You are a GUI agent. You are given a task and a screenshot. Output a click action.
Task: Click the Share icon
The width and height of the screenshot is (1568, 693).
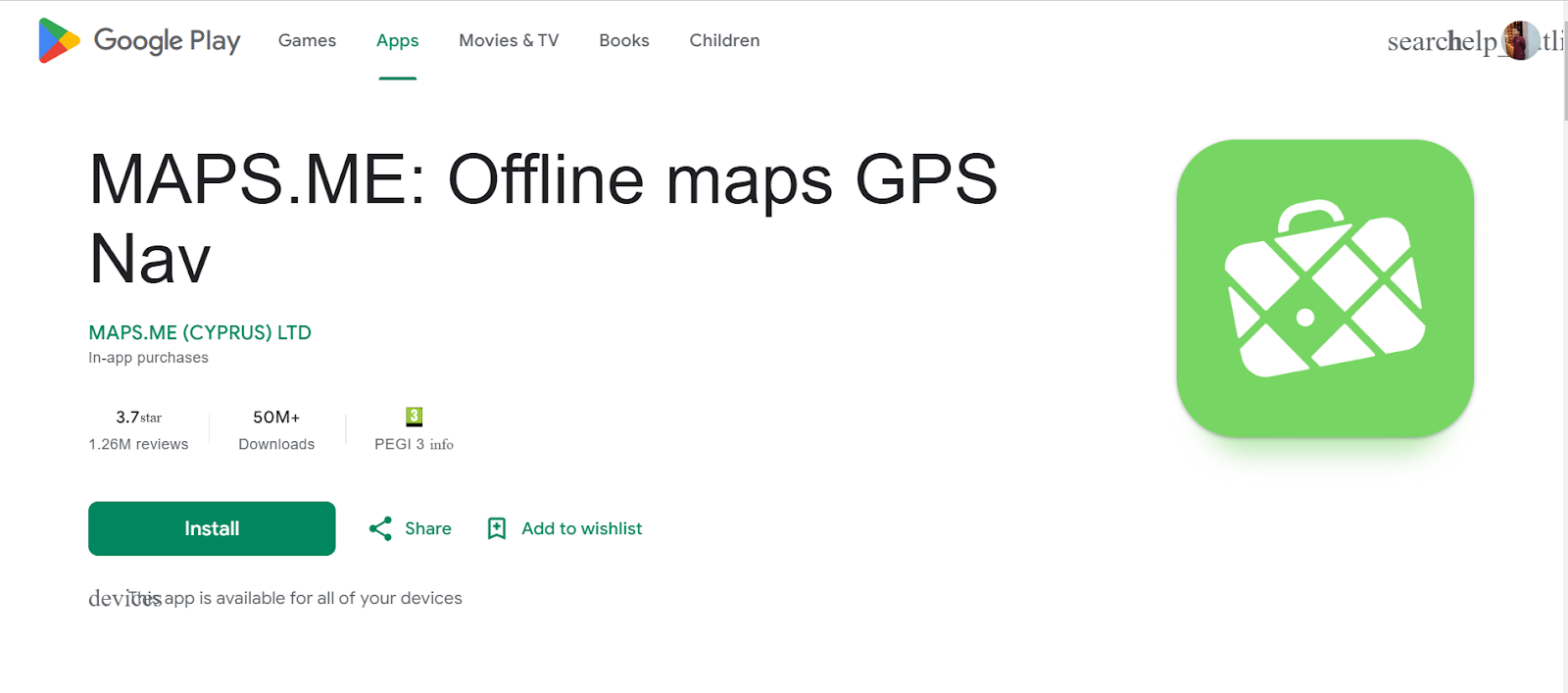[x=380, y=528]
